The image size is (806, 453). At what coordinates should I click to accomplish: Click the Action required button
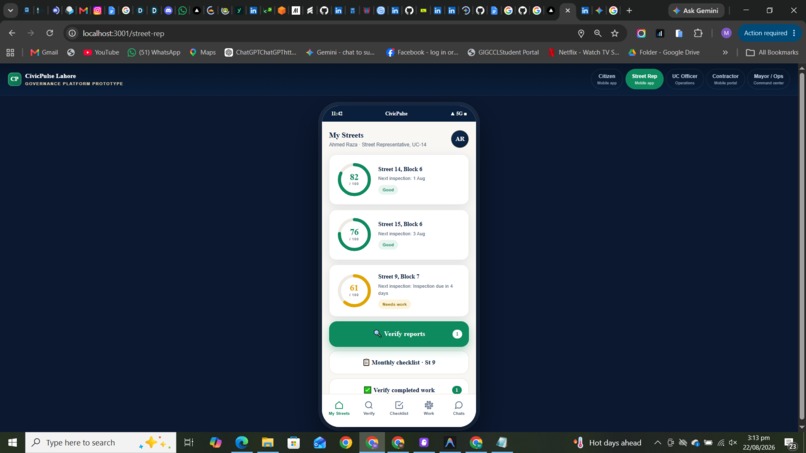point(769,33)
